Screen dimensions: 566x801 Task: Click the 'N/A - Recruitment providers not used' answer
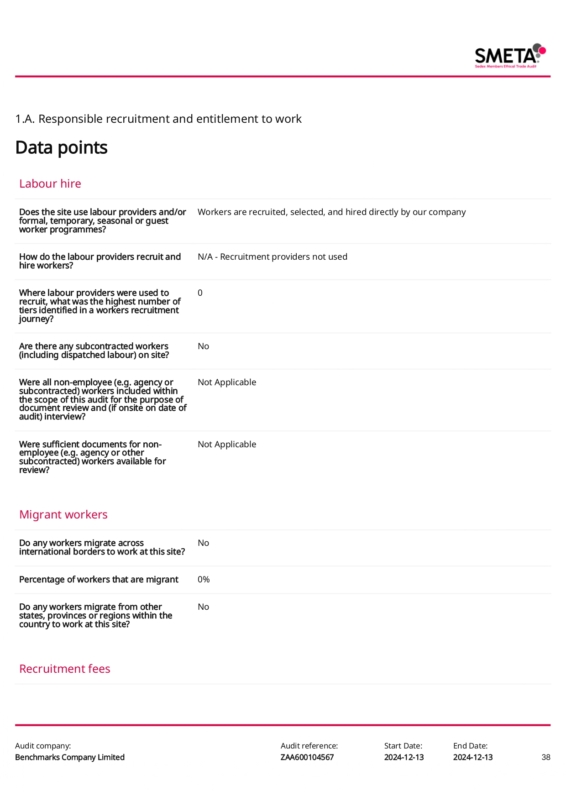pyautogui.click(x=272, y=256)
